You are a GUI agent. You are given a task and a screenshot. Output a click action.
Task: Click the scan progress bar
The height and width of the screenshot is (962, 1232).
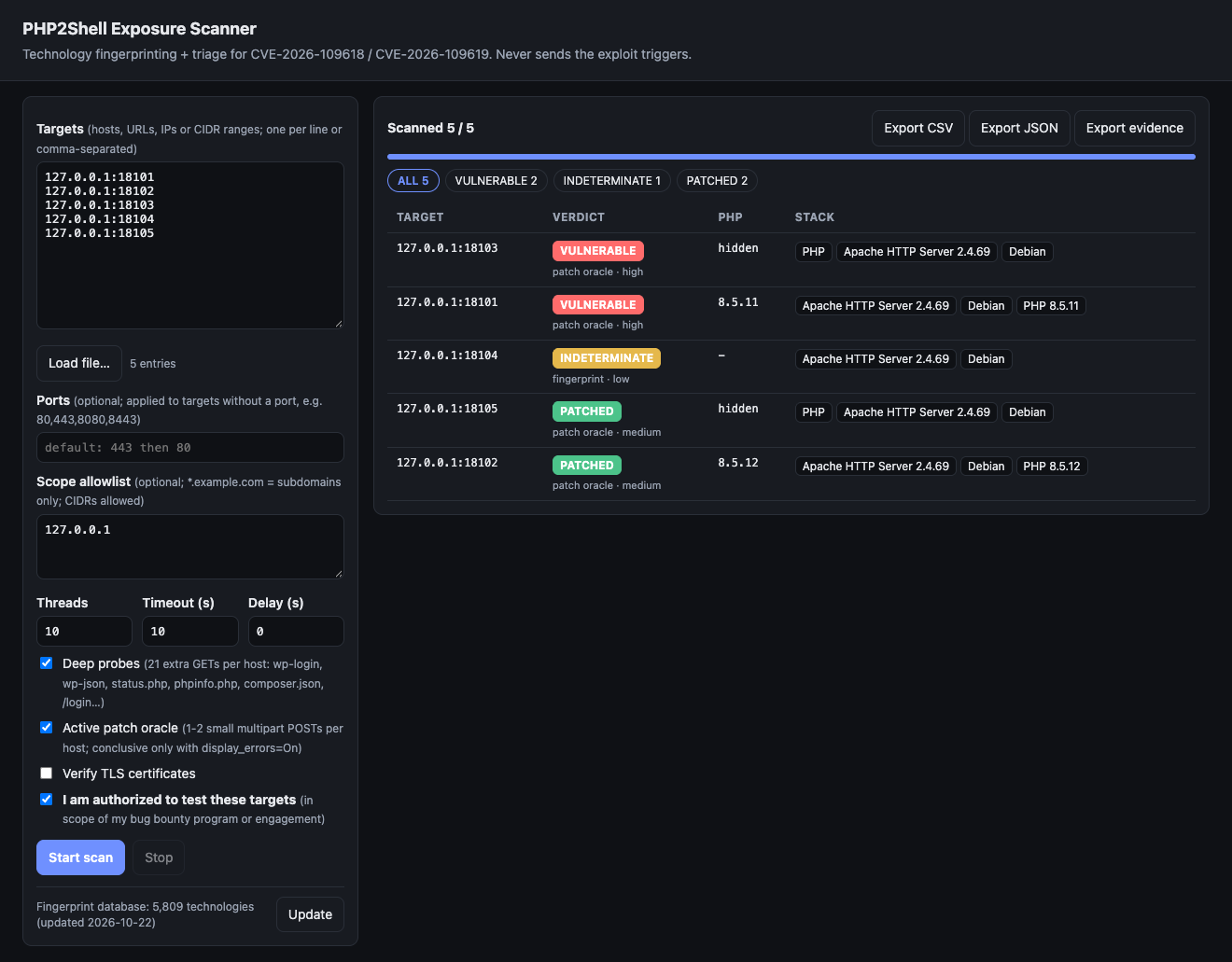point(791,157)
